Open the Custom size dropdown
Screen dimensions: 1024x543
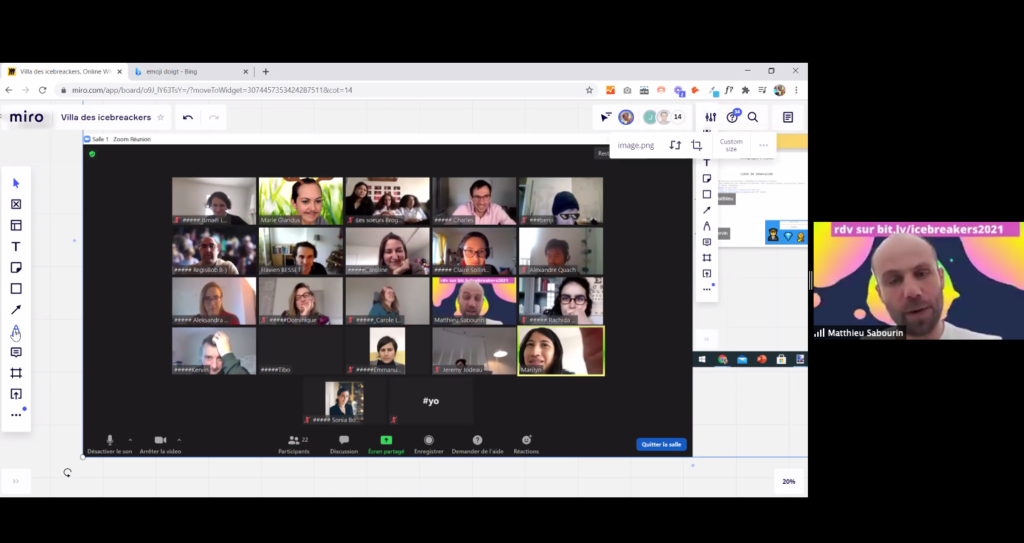[x=731, y=145]
